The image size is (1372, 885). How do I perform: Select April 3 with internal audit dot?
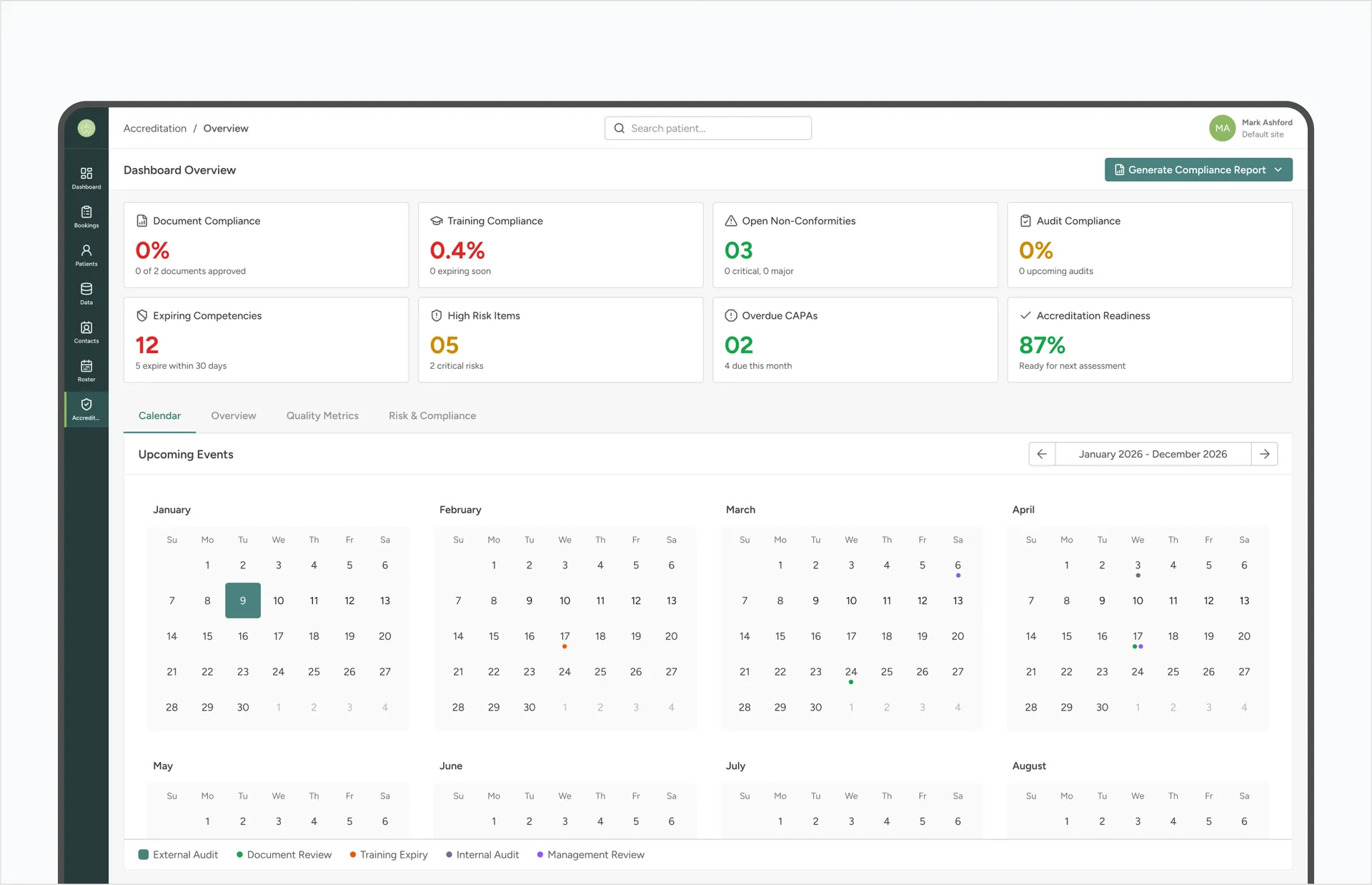(1138, 565)
